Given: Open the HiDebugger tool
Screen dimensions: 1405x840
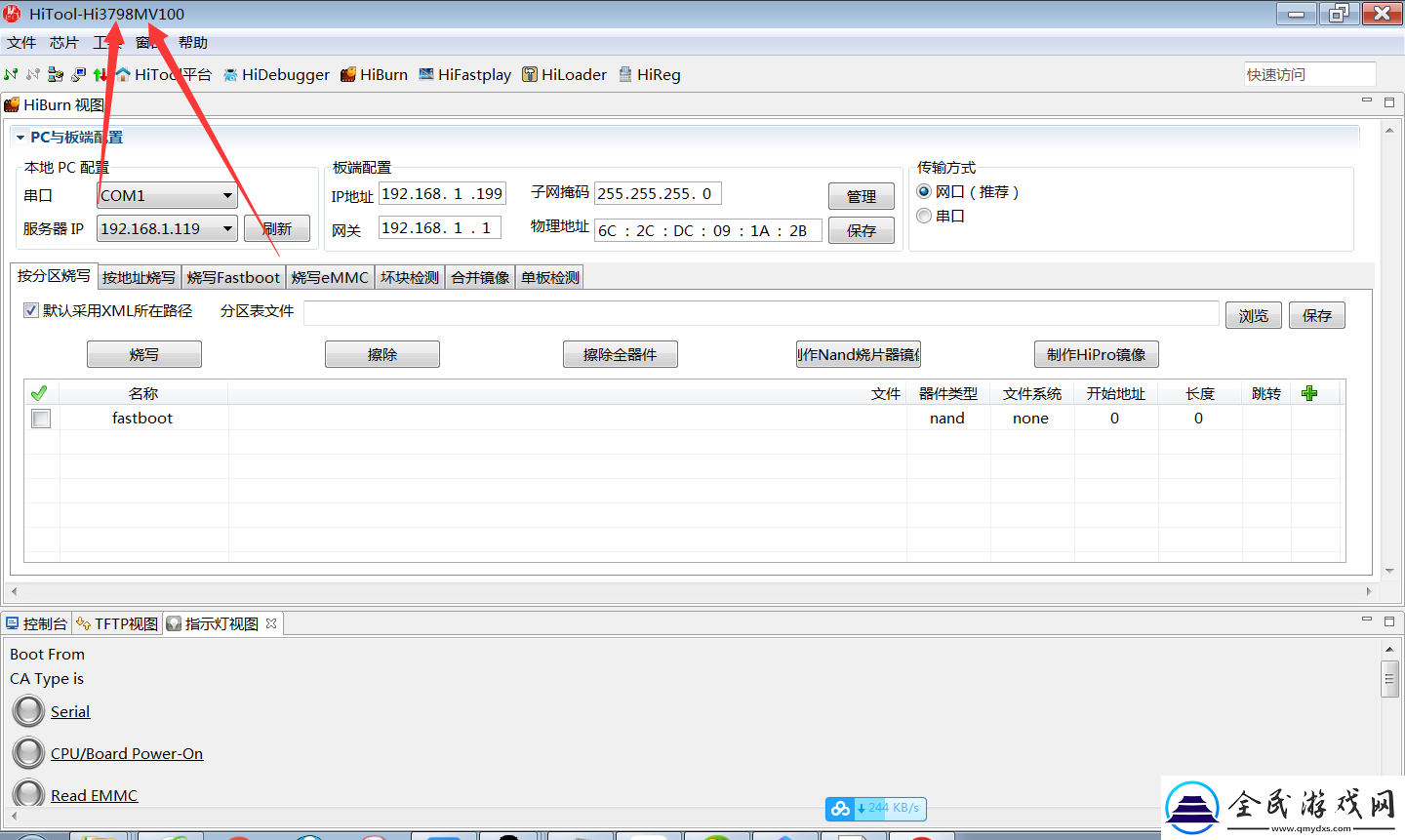Looking at the screenshot, I should (x=276, y=74).
